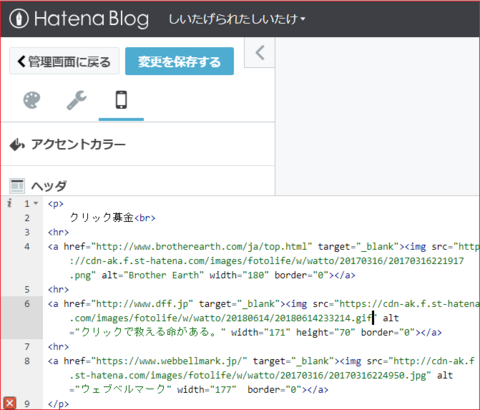Image resolution: width=480 pixels, height=410 pixels.
Task: Click width="171" attribute in line 6
Action: [261, 333]
